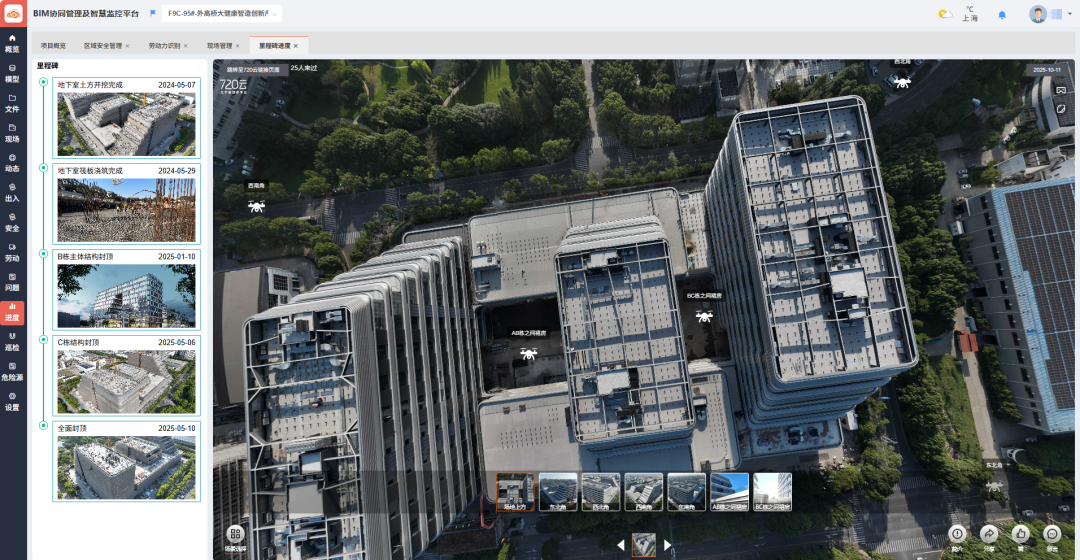Open the 巡检 (Inspection) sidebar item
The image size is (1080, 560).
point(12,343)
